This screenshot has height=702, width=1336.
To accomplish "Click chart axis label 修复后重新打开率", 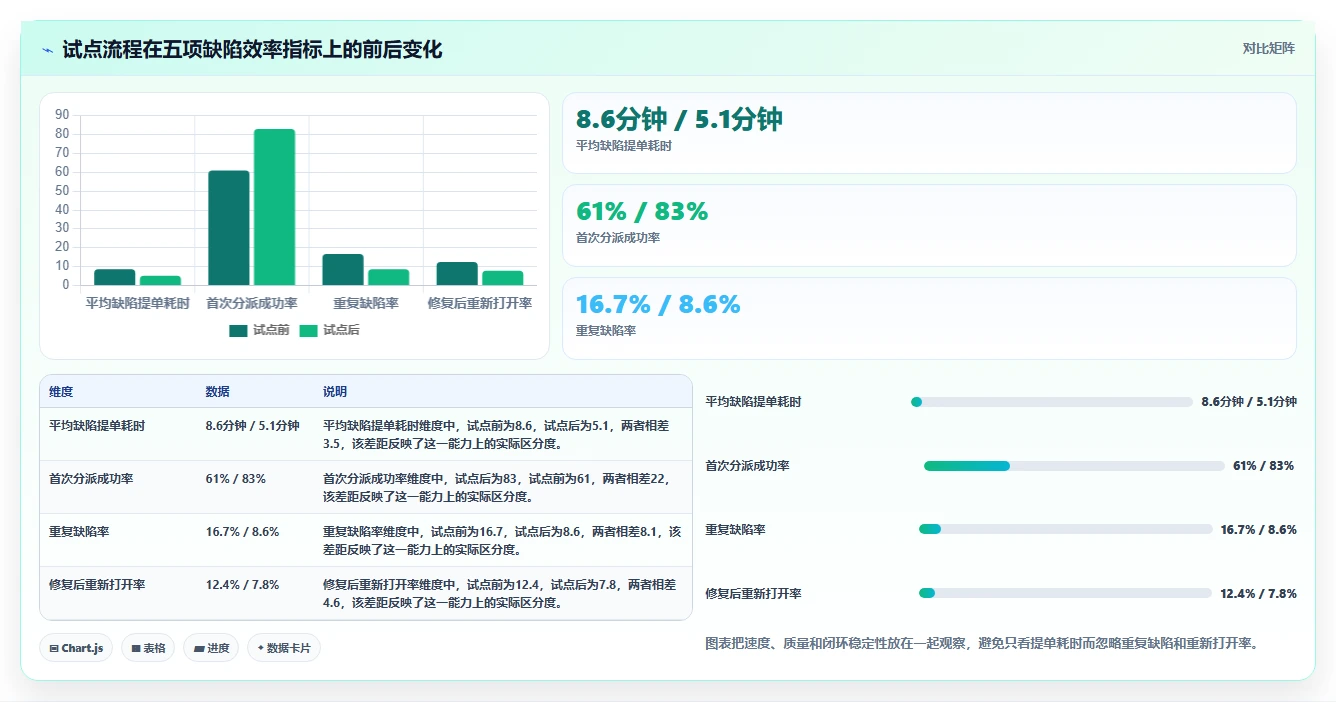I will 480,303.
